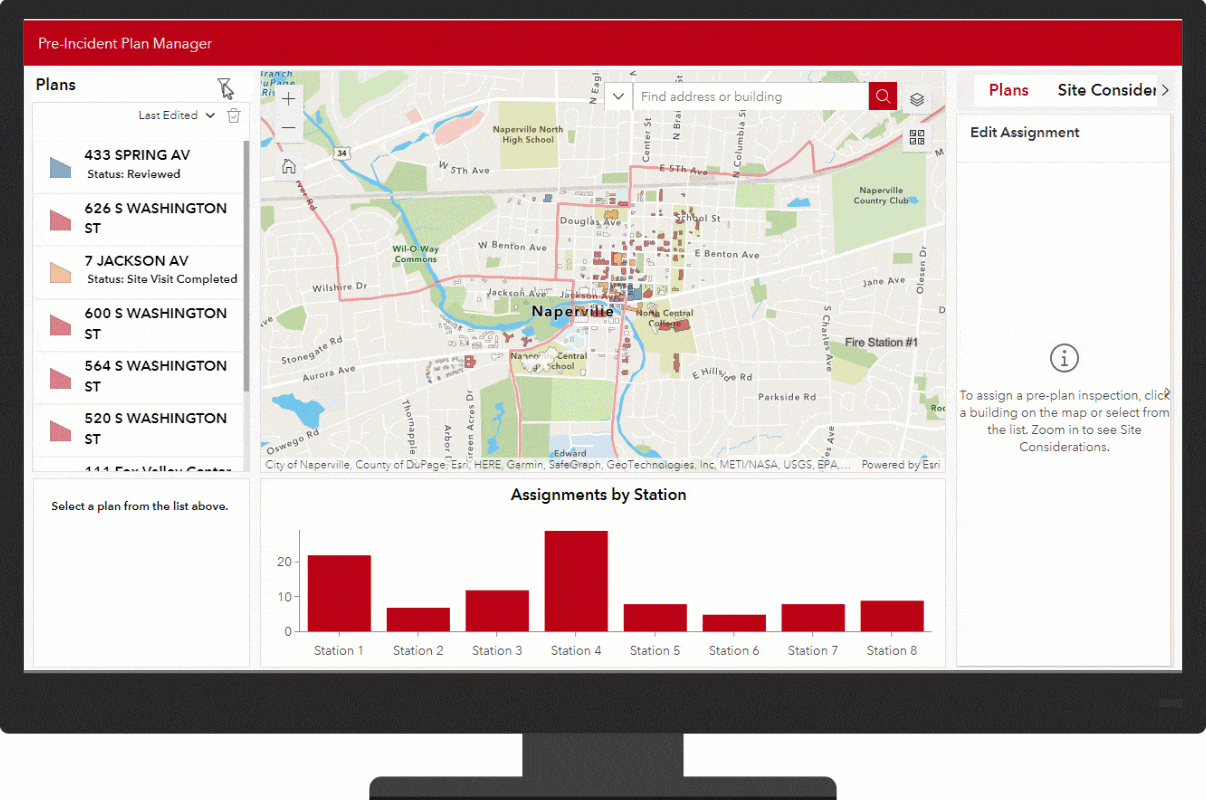Click the Station 4 bar in the chart
Image resolution: width=1206 pixels, height=800 pixels.
coord(576,581)
